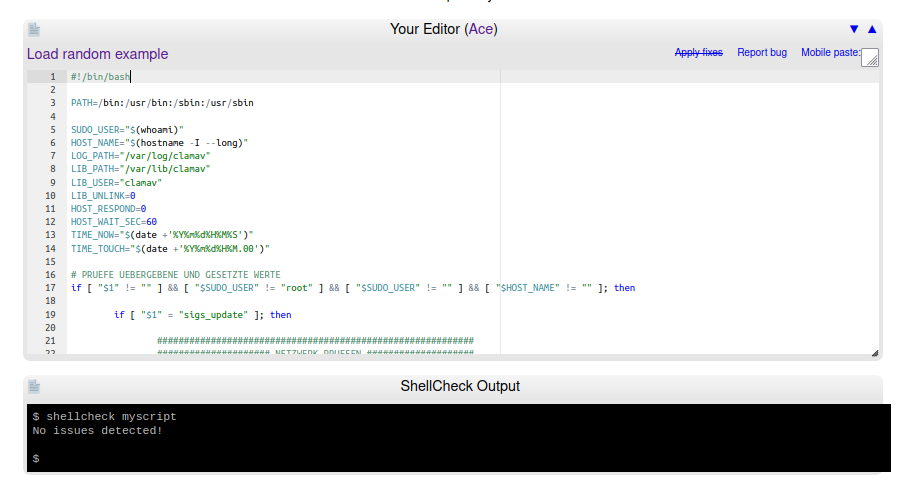Click the SUDO_USER="$(whoami)" line
Viewport: 917px width, 504px height.
[127, 130]
